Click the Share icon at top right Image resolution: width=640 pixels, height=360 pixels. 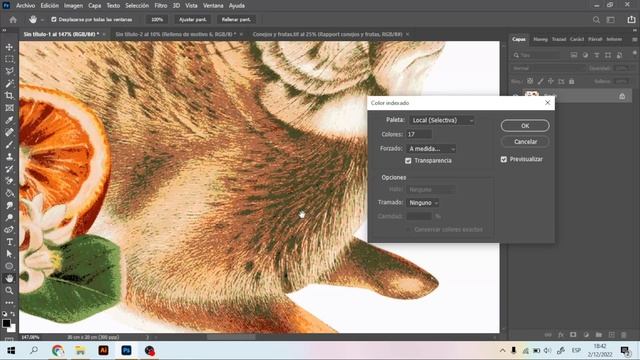631,20
